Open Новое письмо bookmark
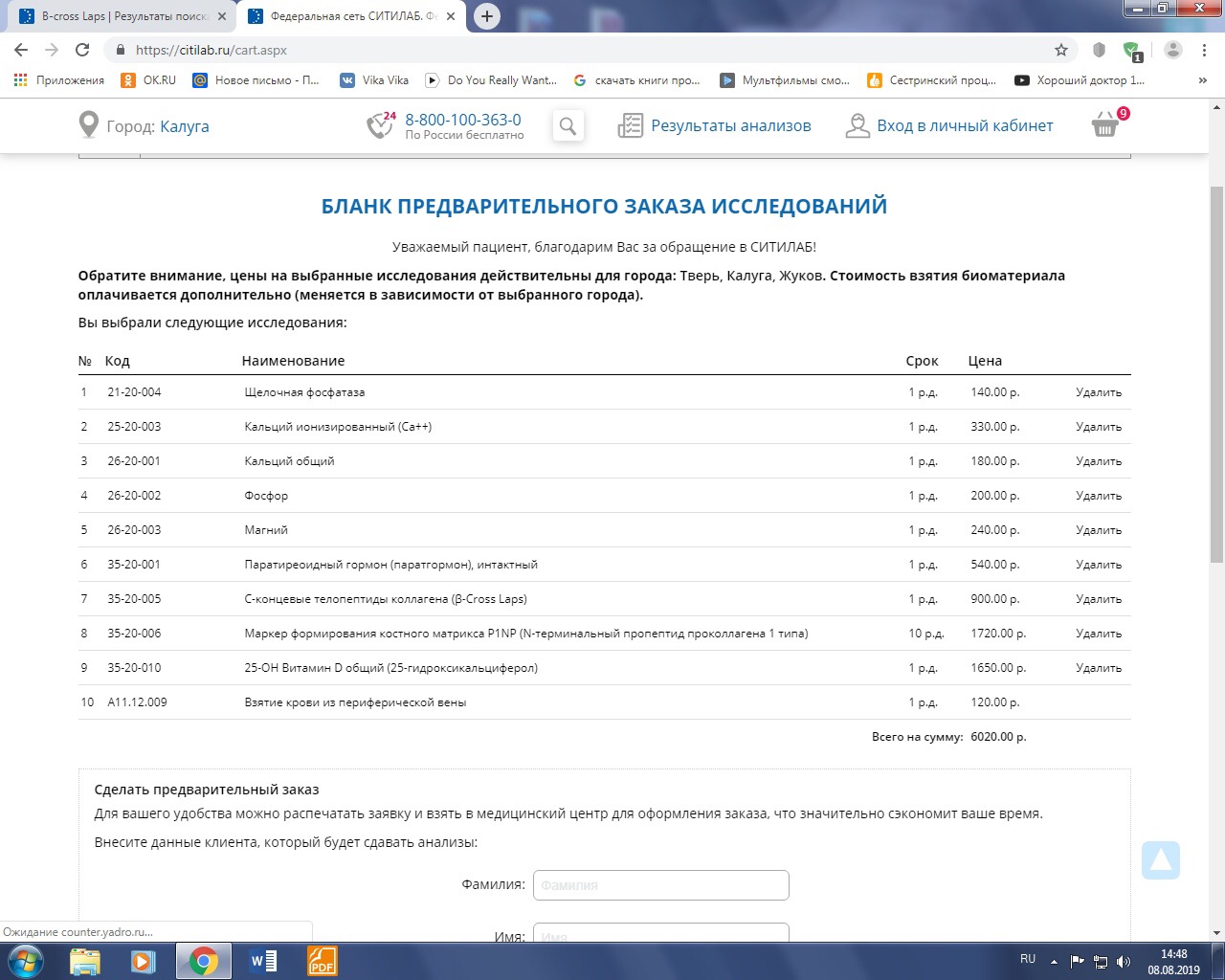 click(x=256, y=80)
